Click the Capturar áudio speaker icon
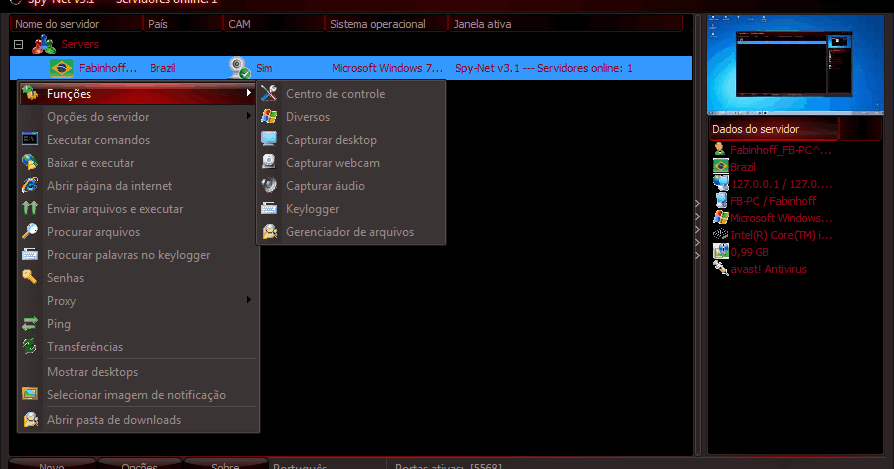Screen dimensions: 894x469 click(269, 185)
